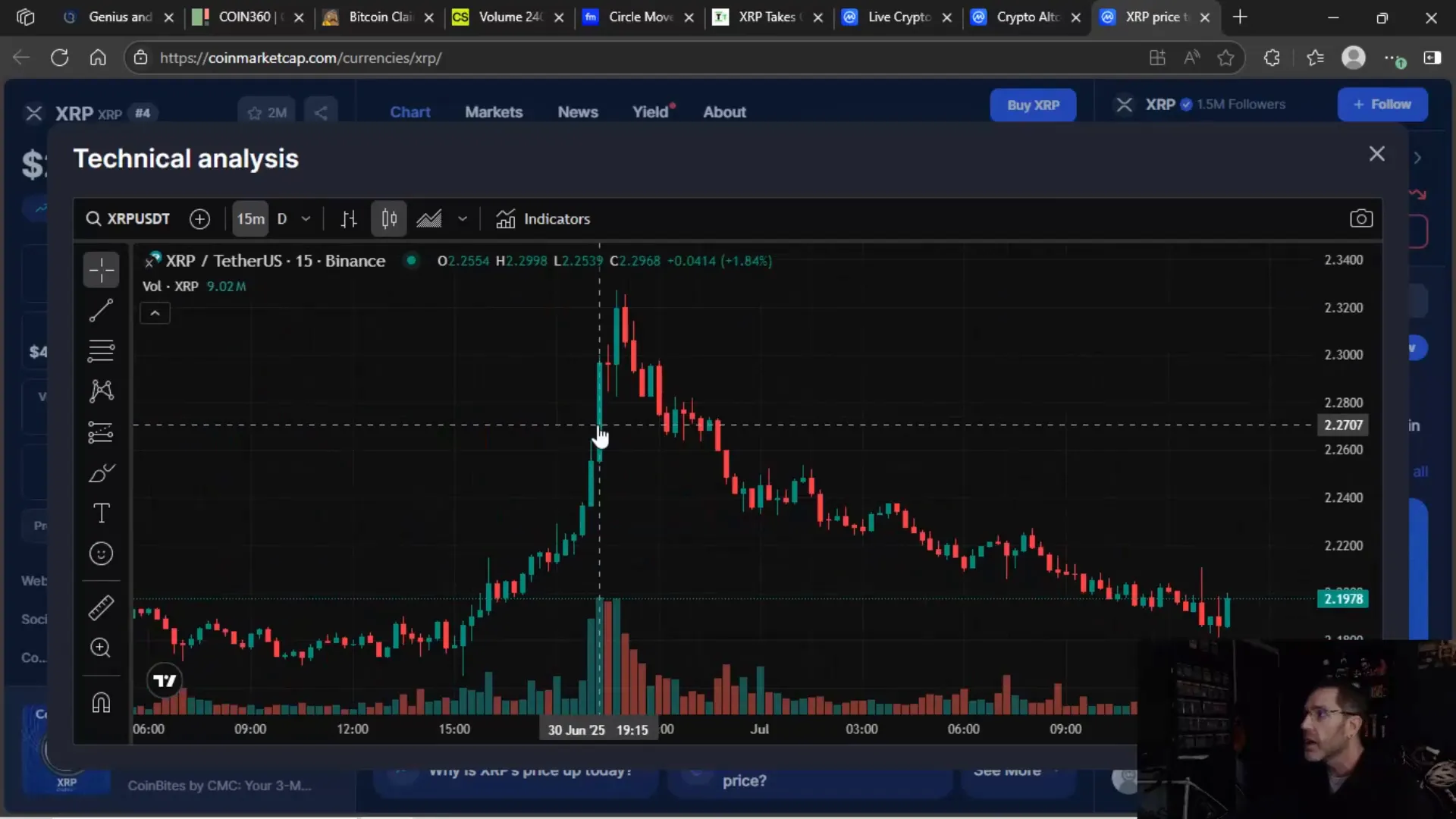This screenshot has height=819, width=1456.
Task: Open the forecasting and measurement tool
Action: [x=101, y=432]
